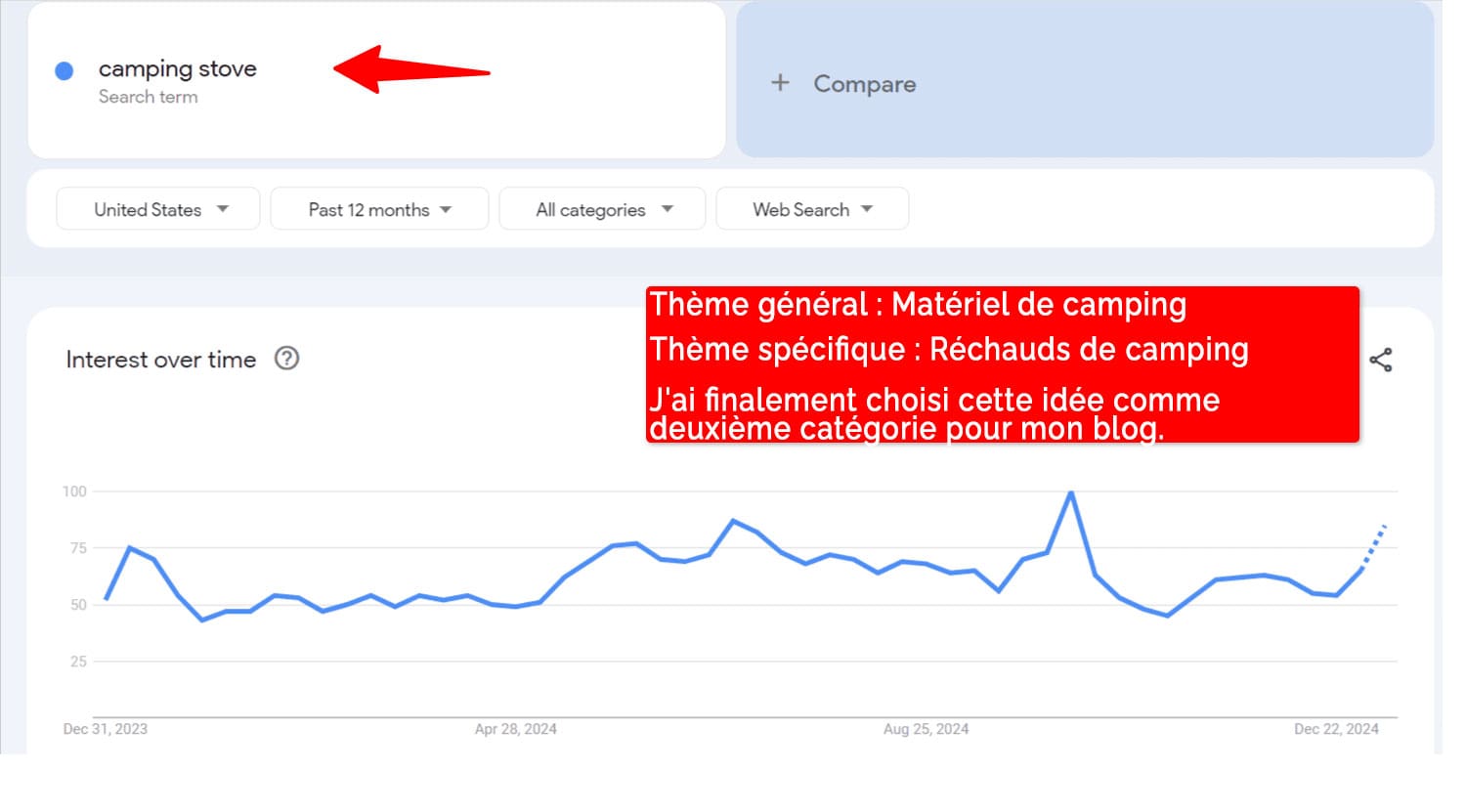Open the United States region dropdown
The image size is (1466, 812).
tap(158, 209)
